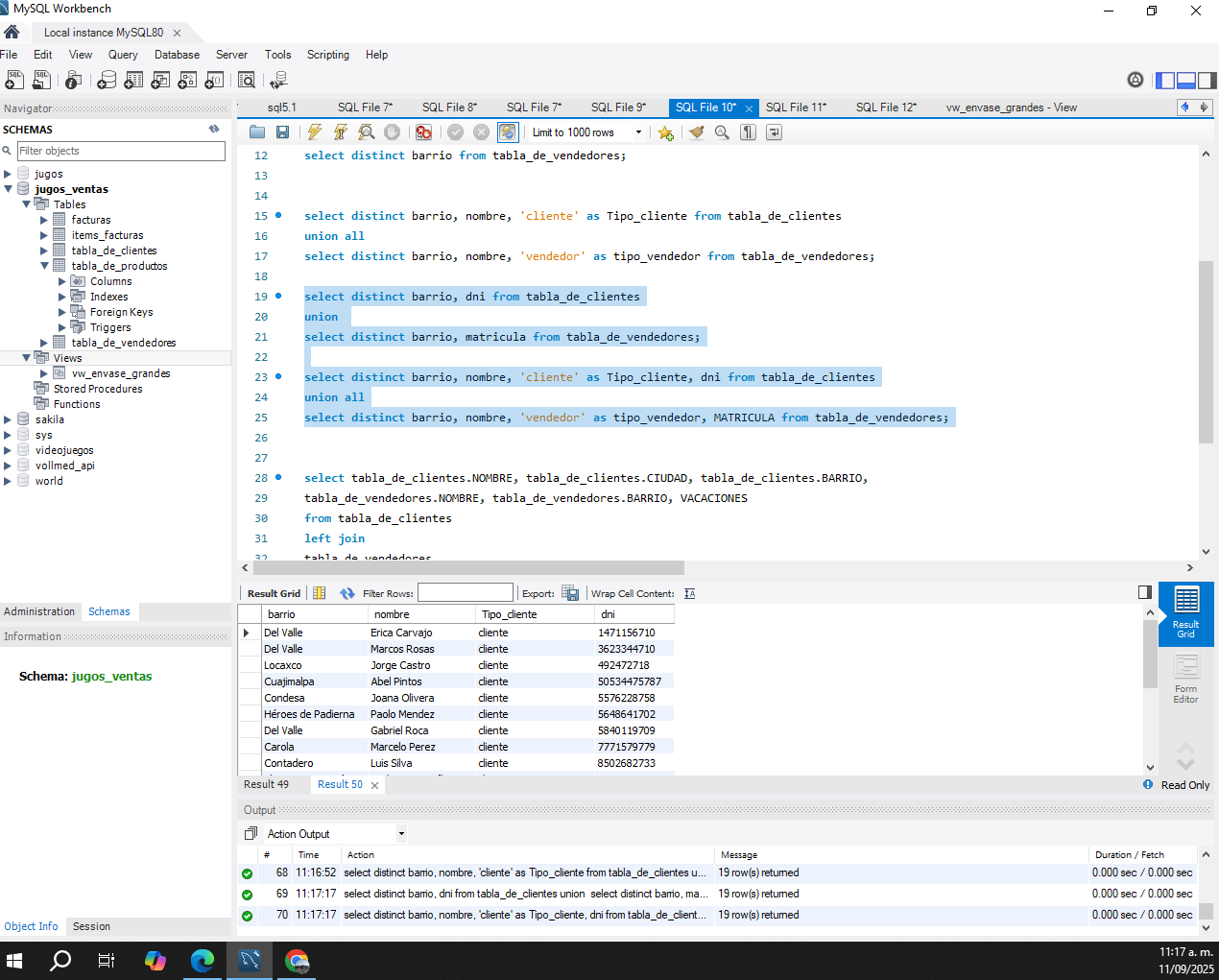Click the commit transaction icon

tap(456, 132)
